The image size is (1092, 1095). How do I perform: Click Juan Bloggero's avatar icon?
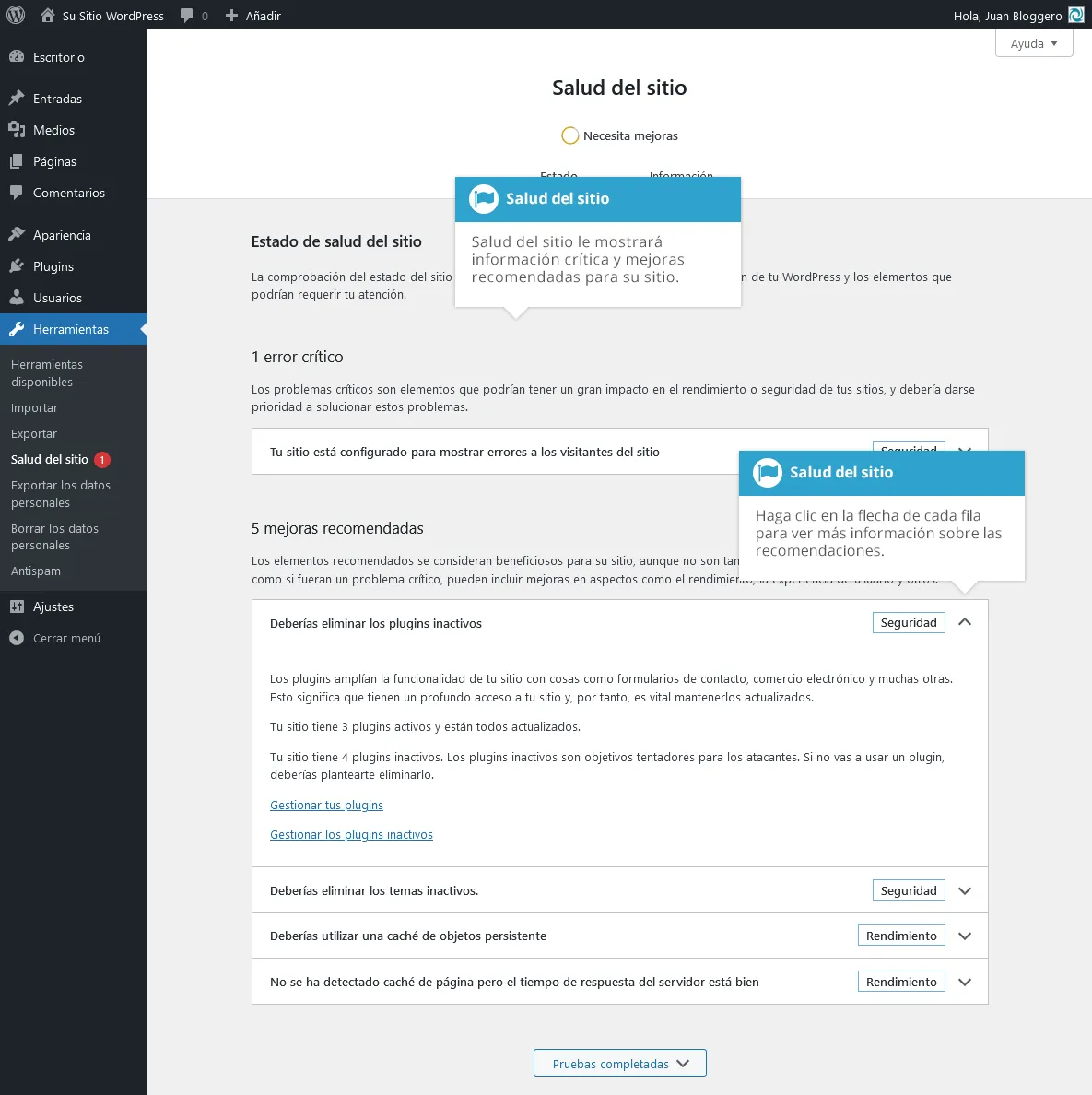[1076, 15]
